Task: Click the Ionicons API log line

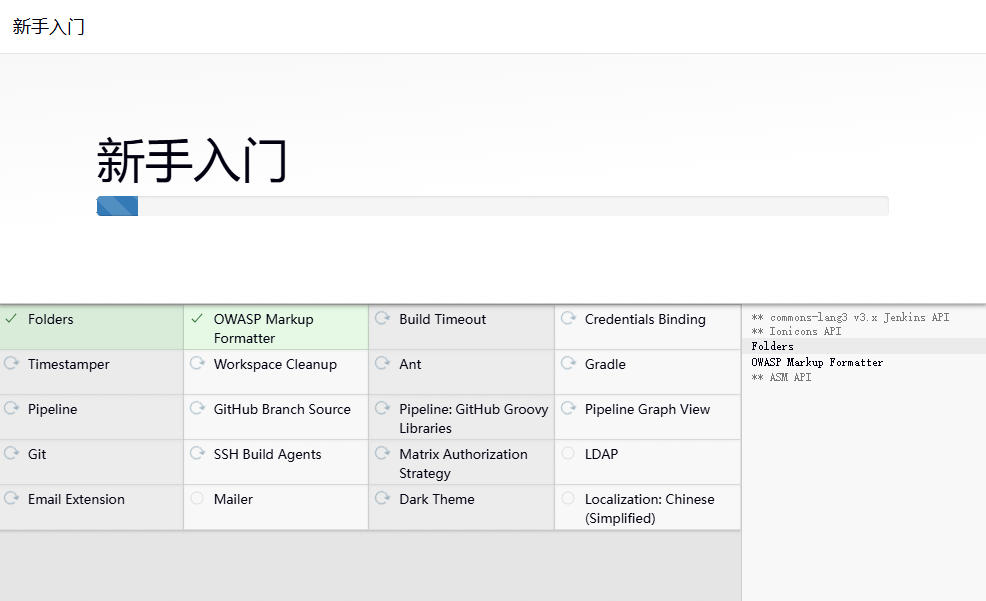Action: [x=796, y=331]
